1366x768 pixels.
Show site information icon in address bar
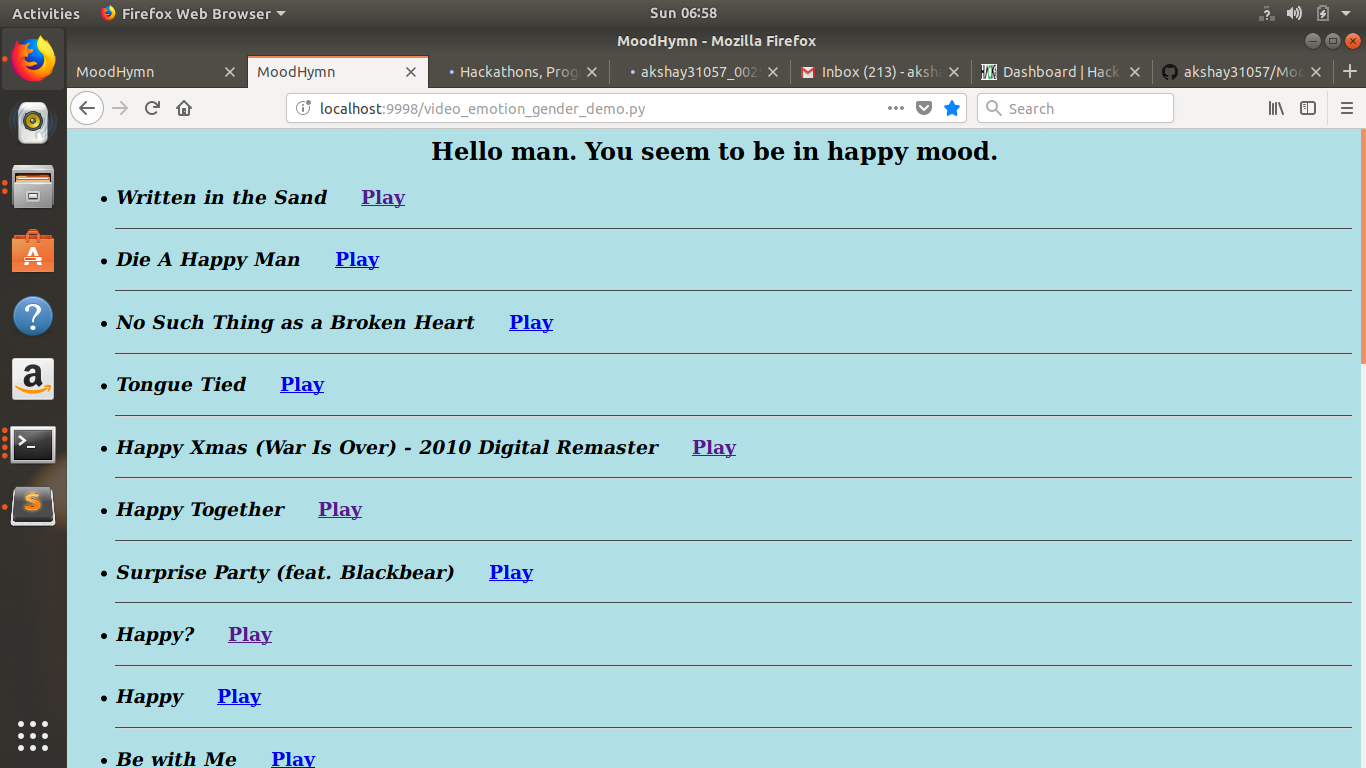pos(304,108)
